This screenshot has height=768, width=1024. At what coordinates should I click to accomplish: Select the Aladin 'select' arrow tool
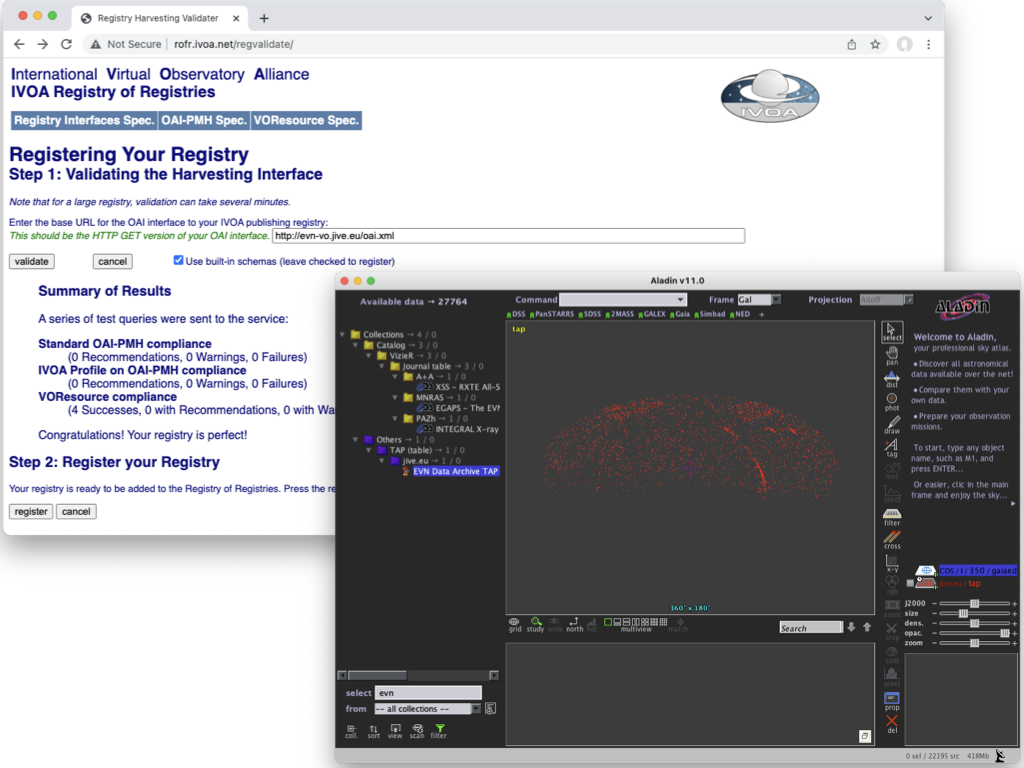click(891, 332)
